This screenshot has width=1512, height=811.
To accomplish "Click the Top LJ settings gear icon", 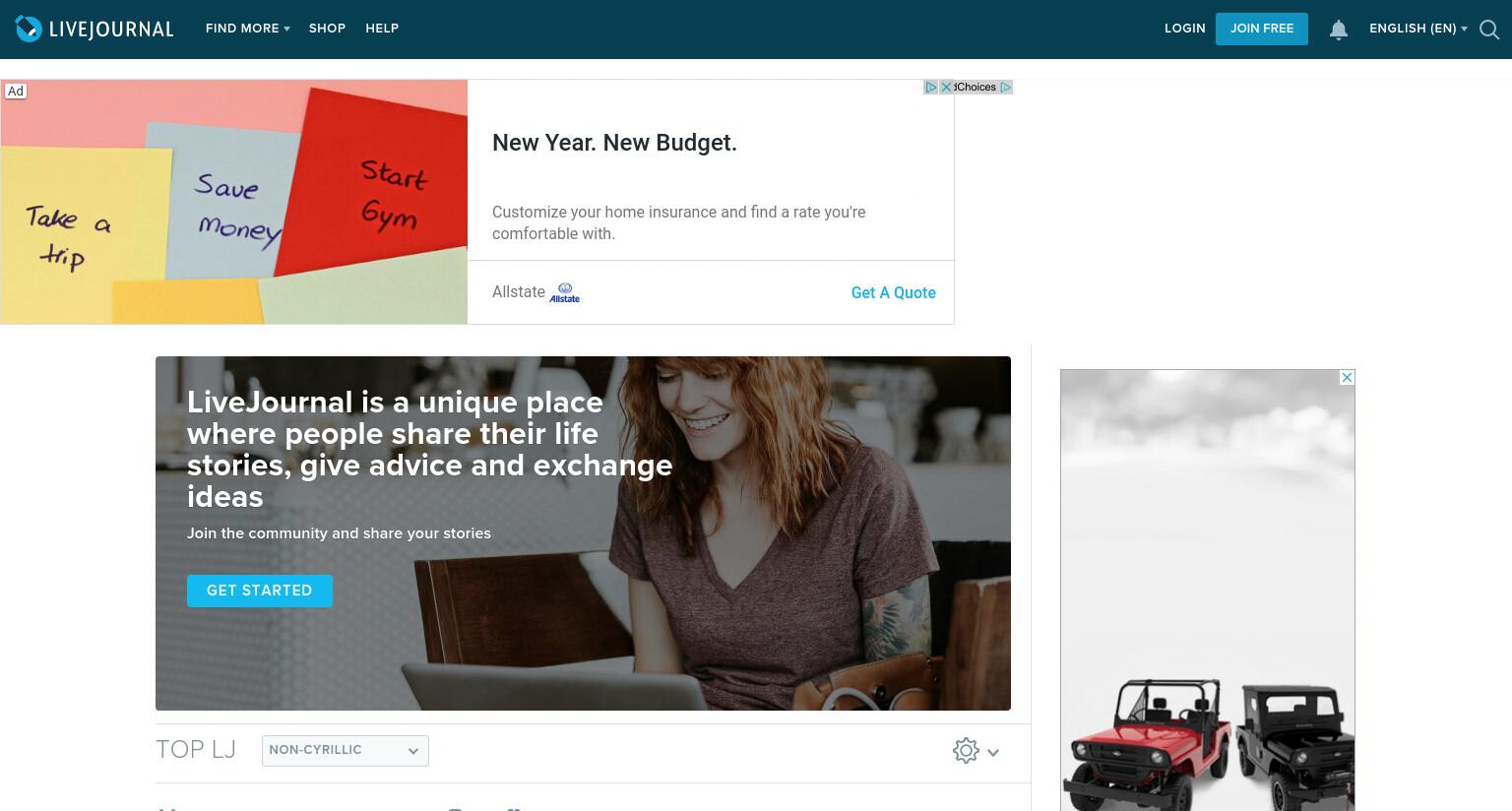I will 966,751.
